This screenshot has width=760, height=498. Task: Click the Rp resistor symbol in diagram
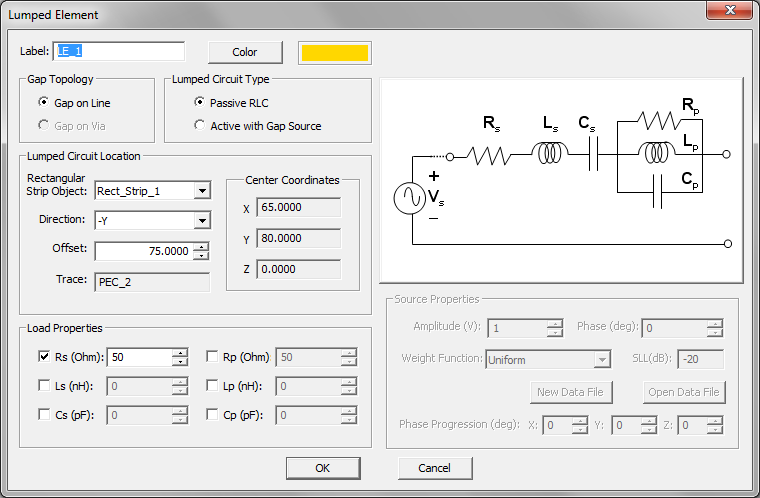click(659, 120)
